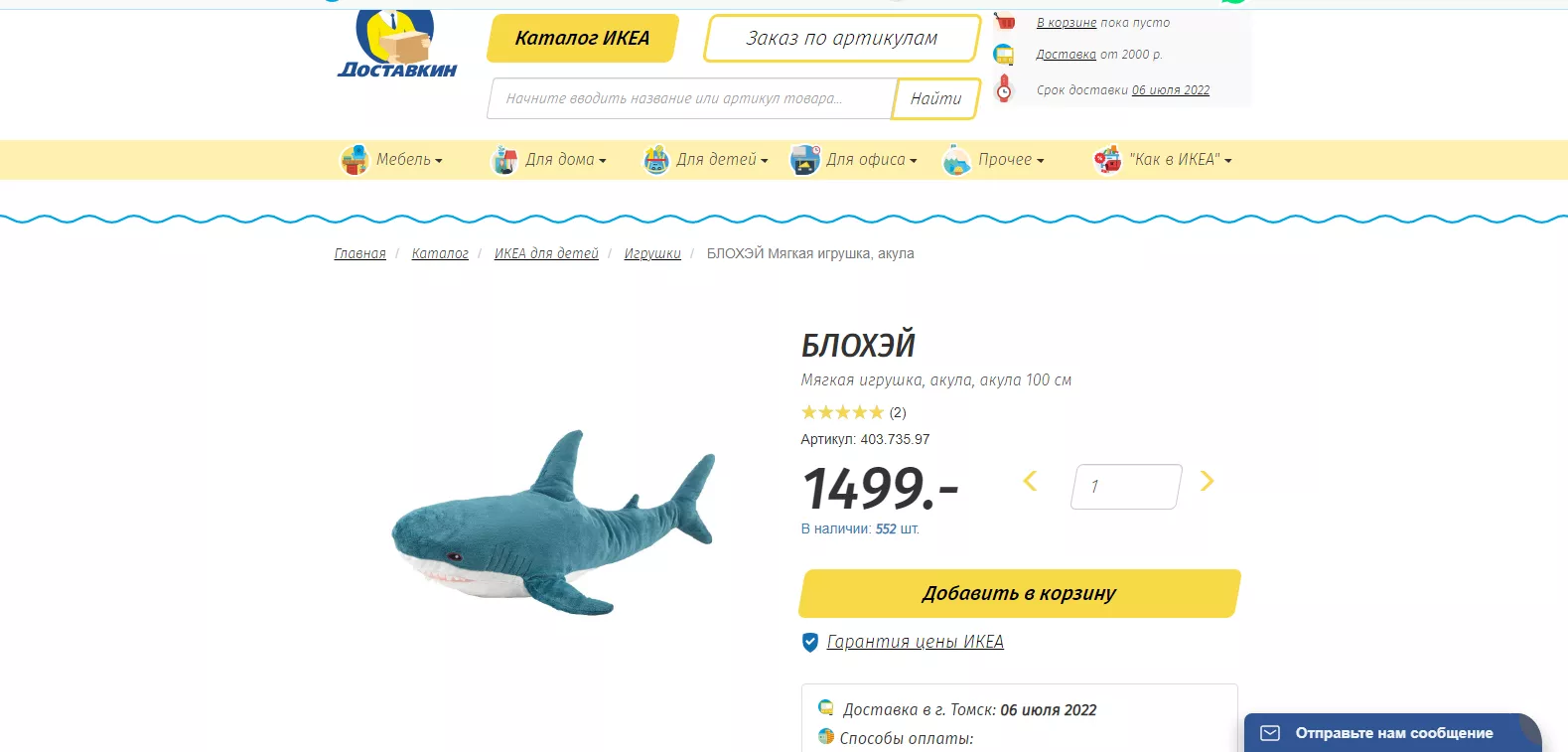
Task: Click the Доставкин logo
Action: (x=397, y=44)
